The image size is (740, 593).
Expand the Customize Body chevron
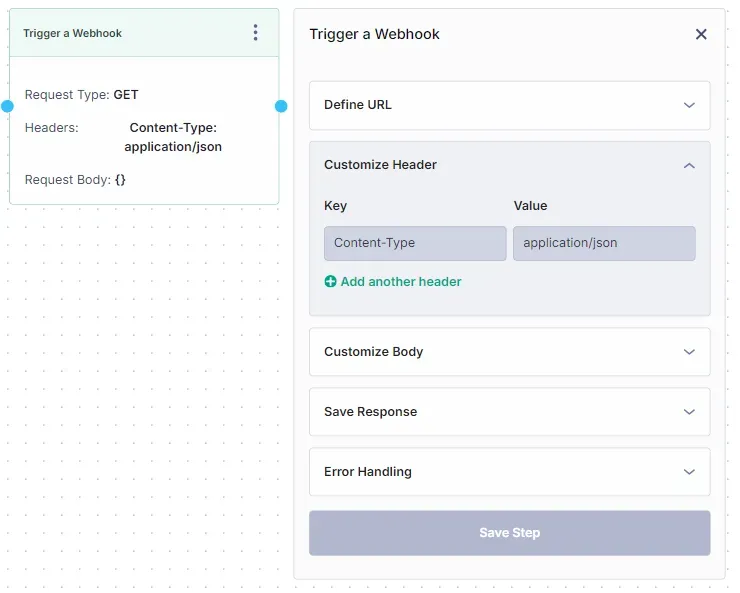[689, 352]
